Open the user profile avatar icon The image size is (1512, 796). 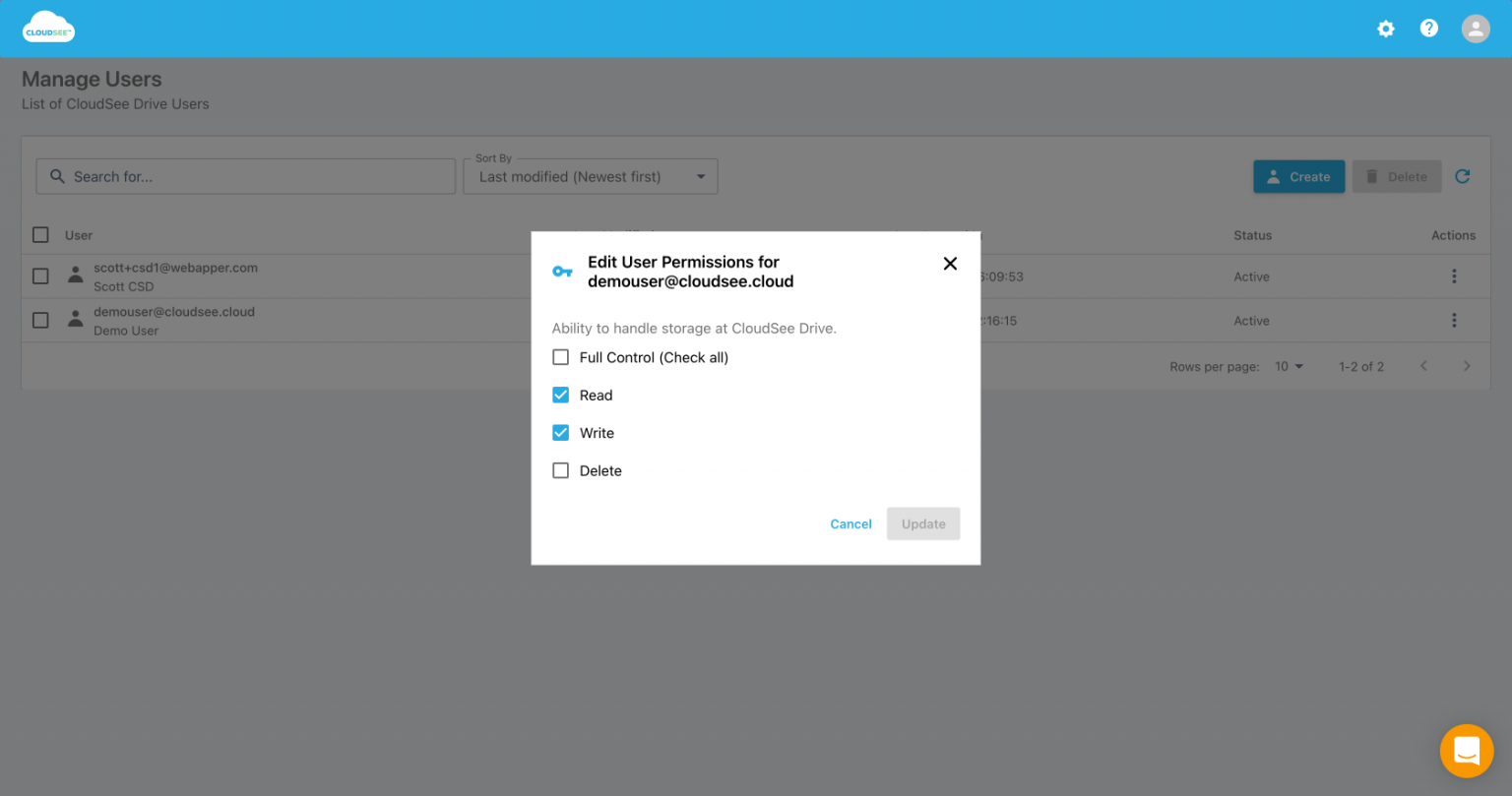(1476, 29)
